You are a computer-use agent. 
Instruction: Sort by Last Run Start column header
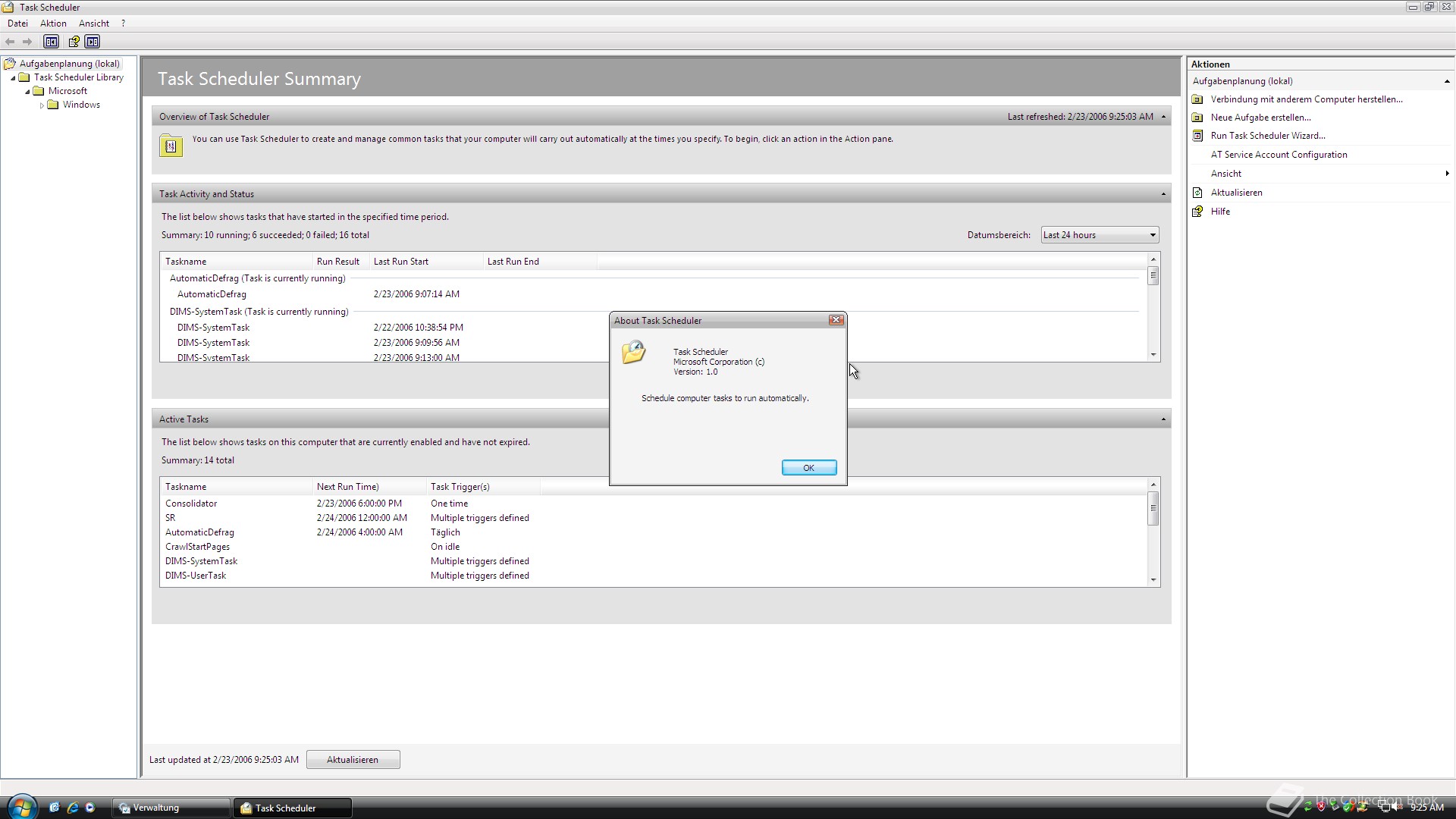pyautogui.click(x=426, y=262)
